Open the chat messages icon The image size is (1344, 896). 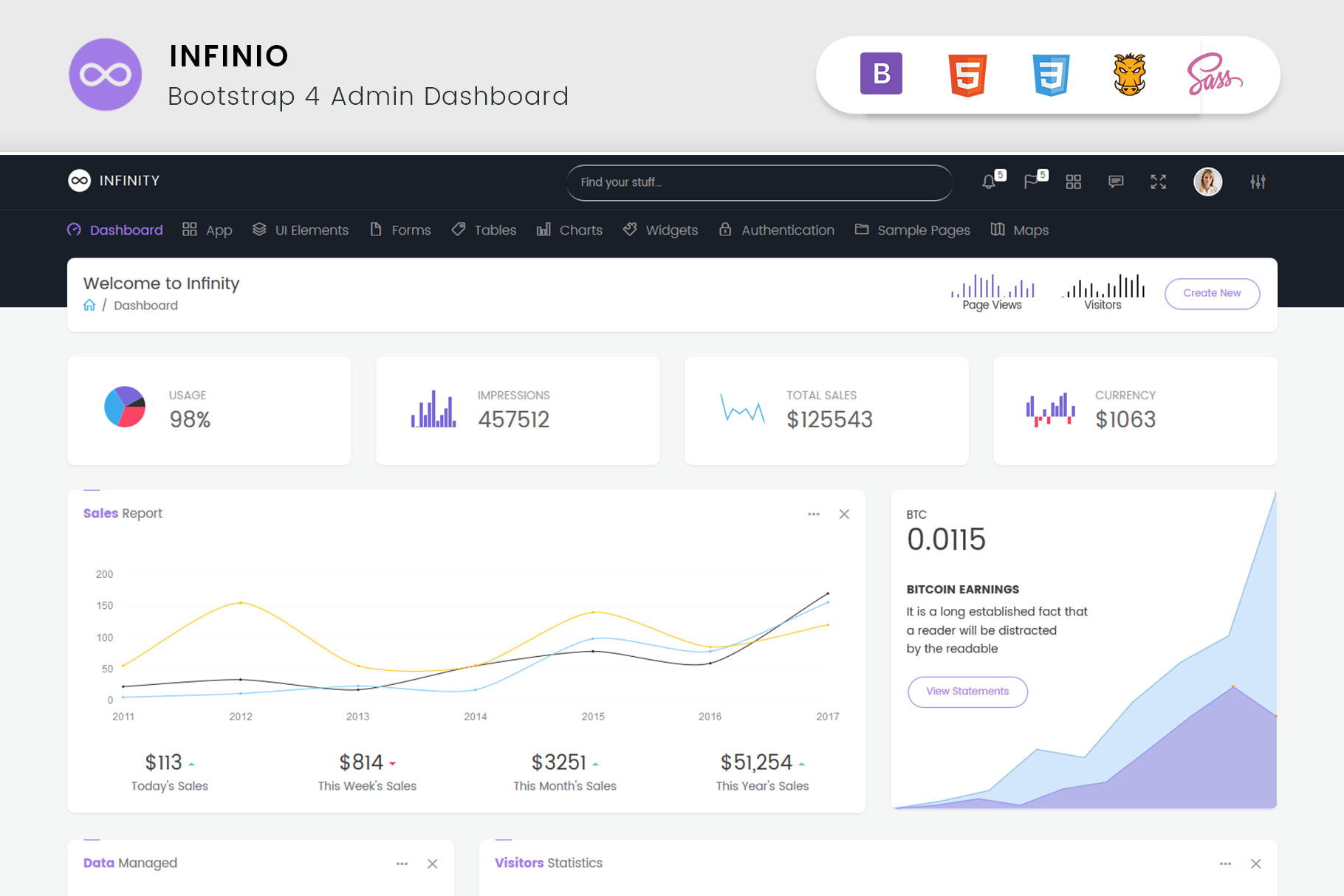[1116, 182]
